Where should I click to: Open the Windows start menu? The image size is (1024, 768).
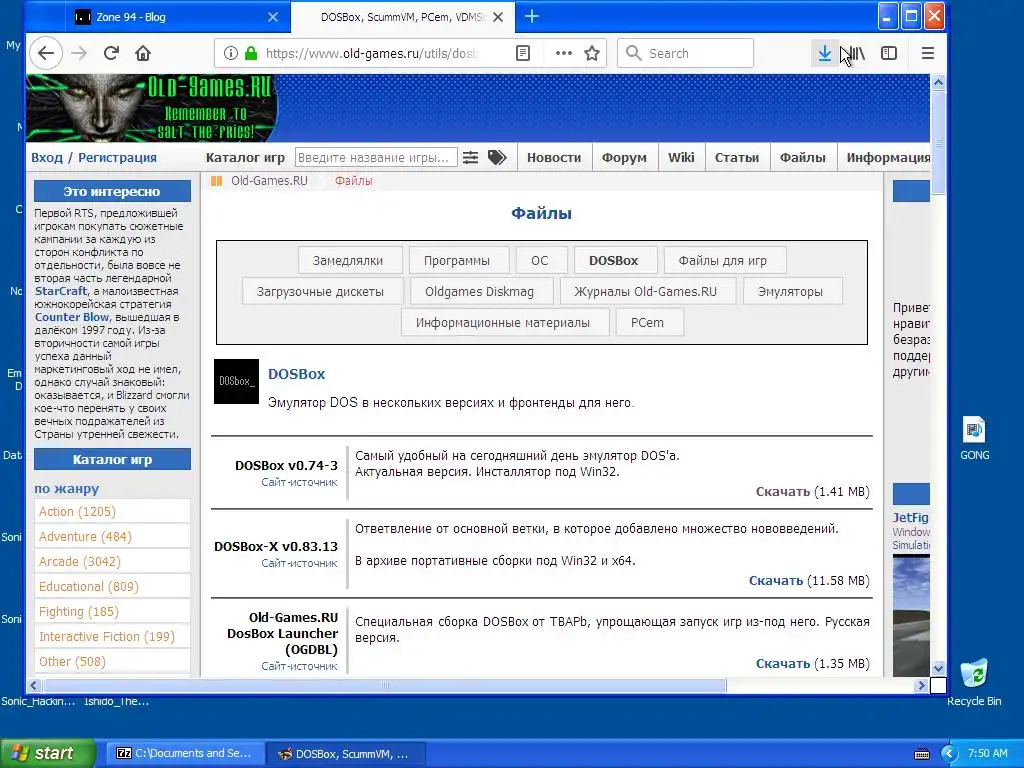(48, 753)
